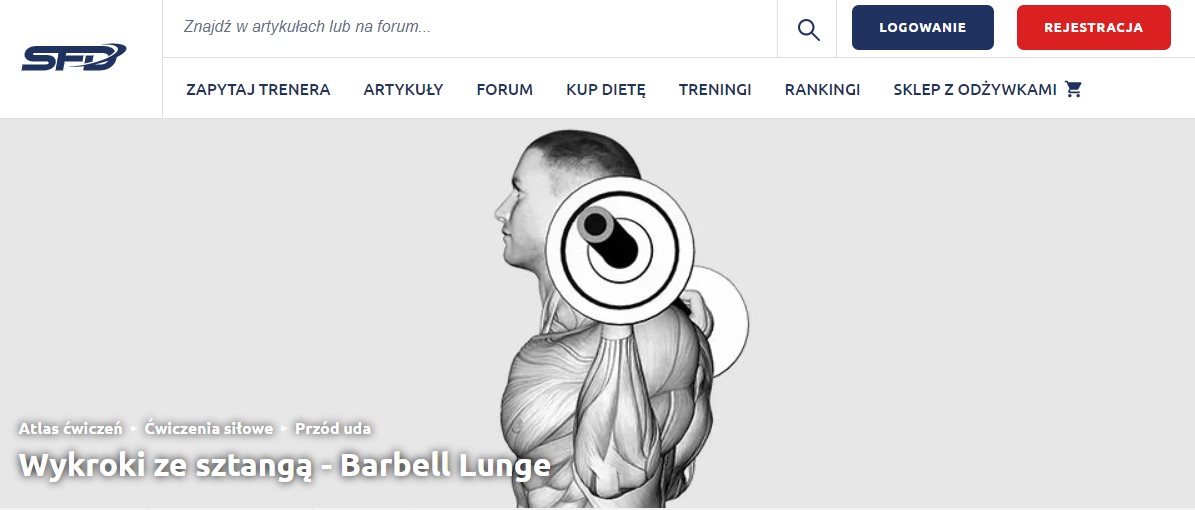Open SKLEP Z ODŻYWKAMI store link
This screenshot has height=510, width=1195.
pyautogui.click(x=975, y=90)
